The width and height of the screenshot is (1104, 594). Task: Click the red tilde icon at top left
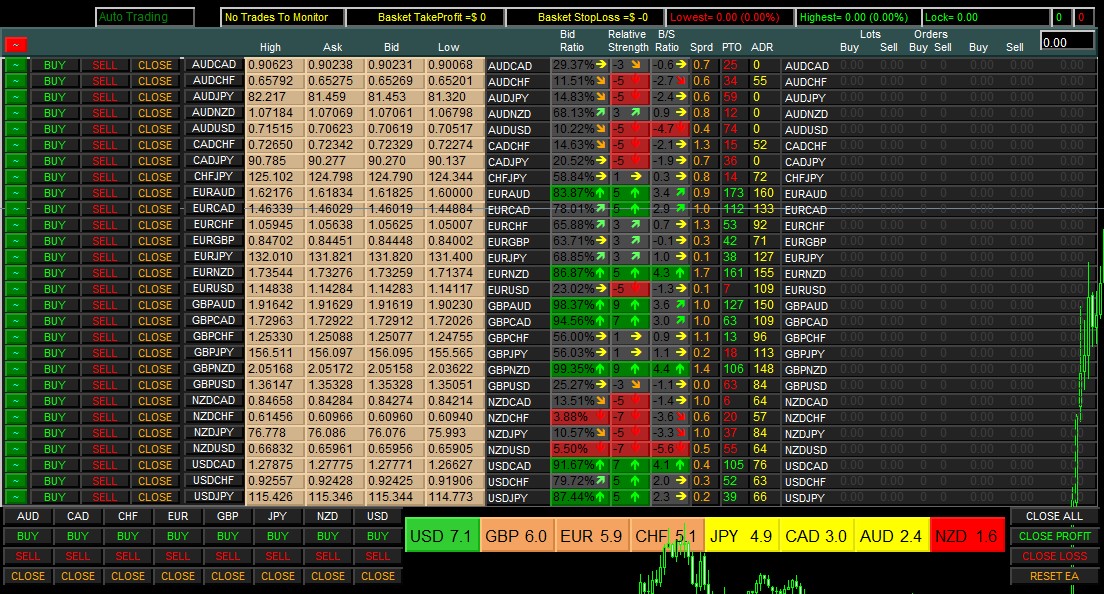[x=15, y=44]
